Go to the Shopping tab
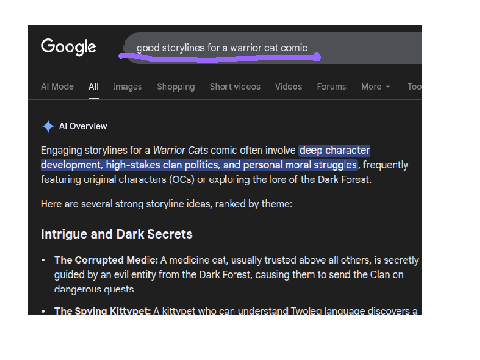 click(x=176, y=87)
